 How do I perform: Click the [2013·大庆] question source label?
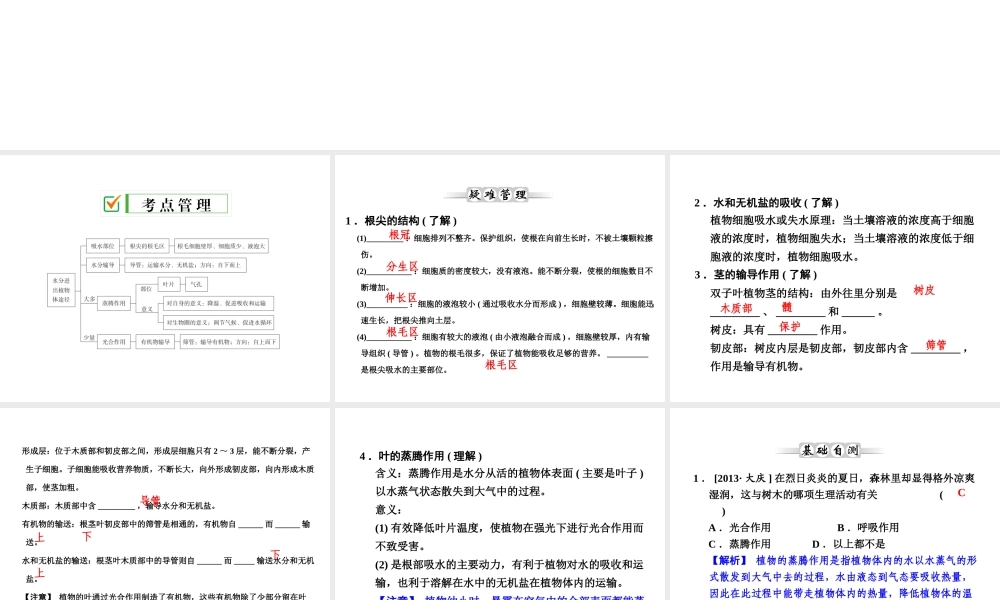(743, 478)
